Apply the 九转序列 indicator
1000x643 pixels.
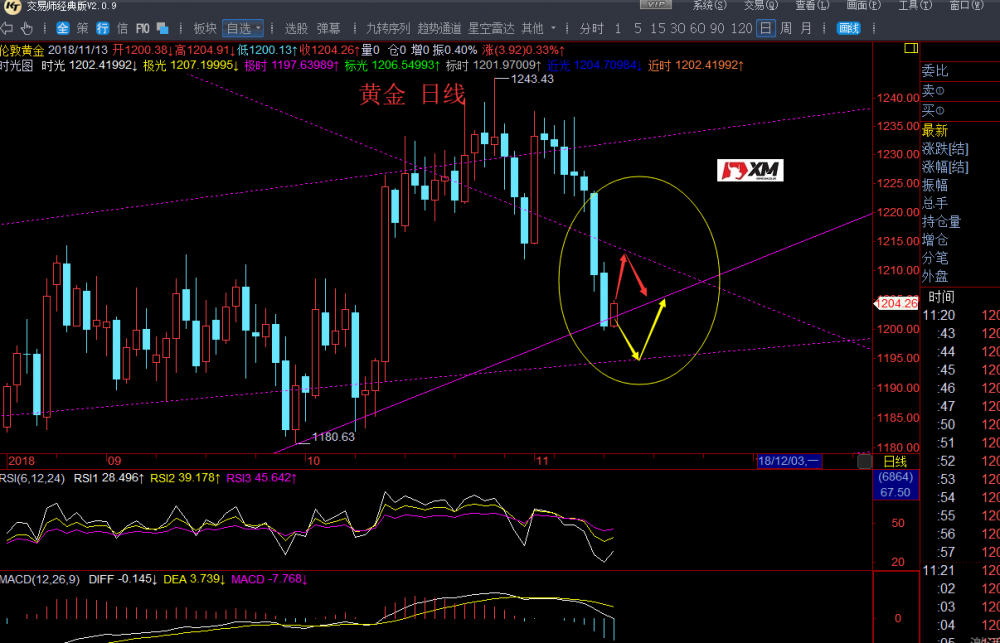[388, 28]
